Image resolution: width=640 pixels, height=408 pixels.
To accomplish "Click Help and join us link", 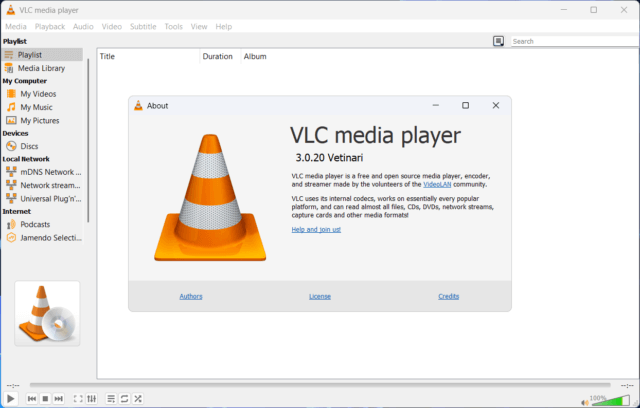I will point(316,229).
